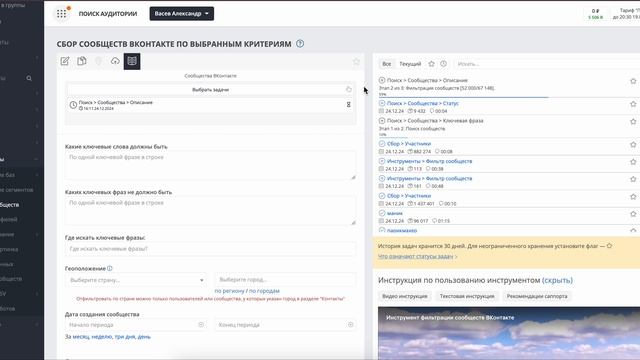This screenshot has height=360, width=640.
Task: Star the Поиск > Сообщества > Ключевая фраза task
Action: (x=633, y=122)
